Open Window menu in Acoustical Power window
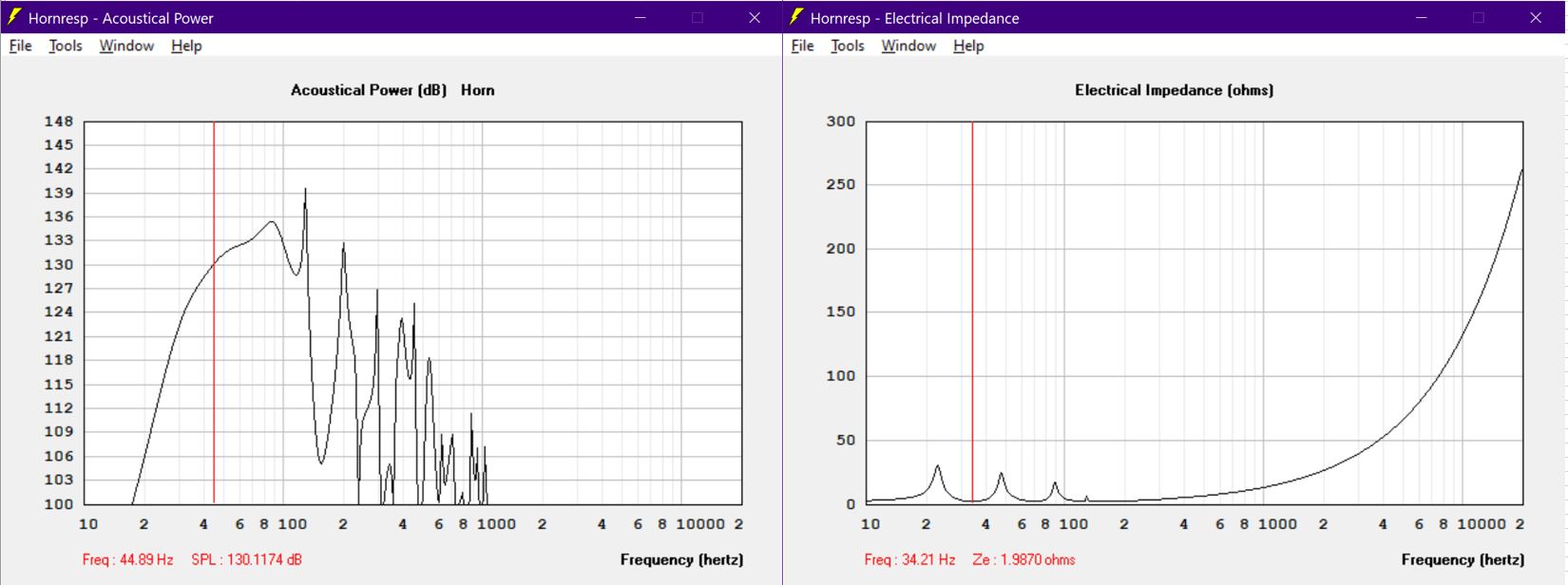Image resolution: width=1568 pixels, height=585 pixels. coord(126,46)
